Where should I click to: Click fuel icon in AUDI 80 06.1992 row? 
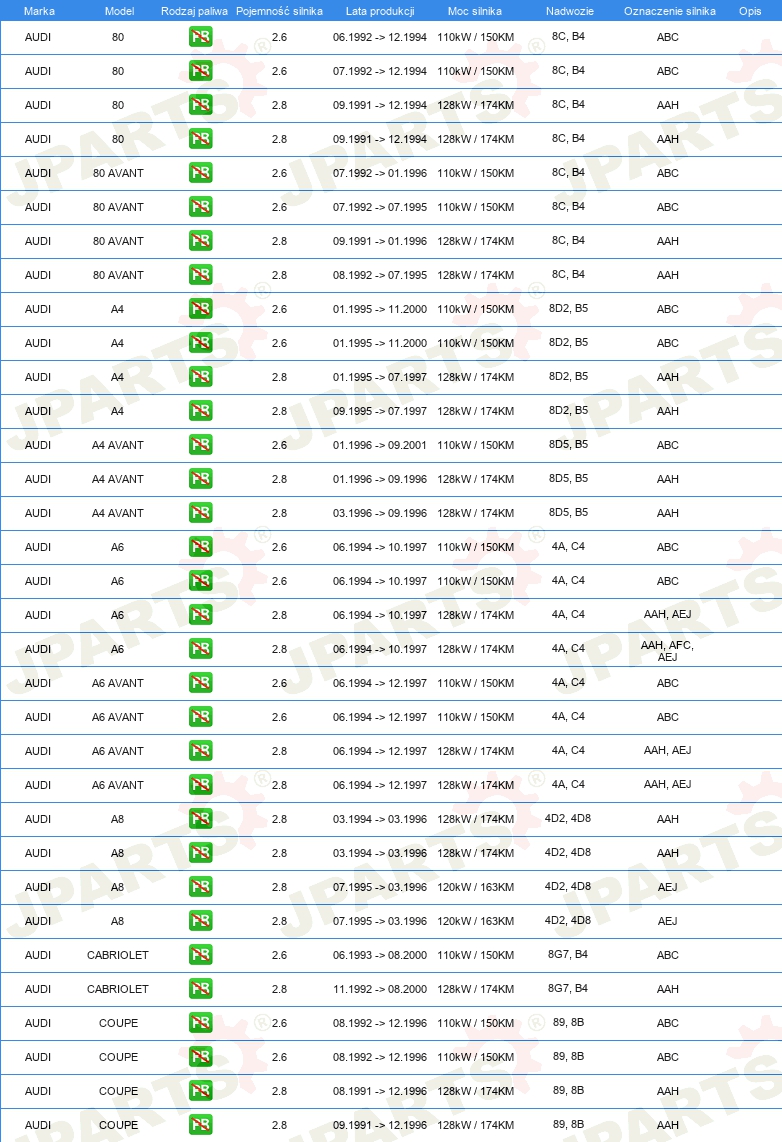[200, 36]
